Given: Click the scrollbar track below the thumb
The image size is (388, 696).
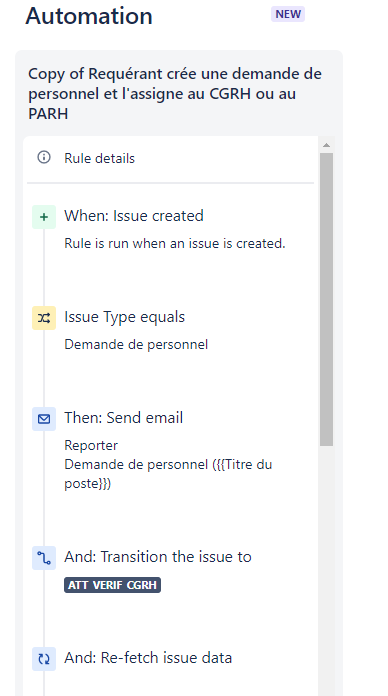Looking at the screenshot, I should [326, 570].
